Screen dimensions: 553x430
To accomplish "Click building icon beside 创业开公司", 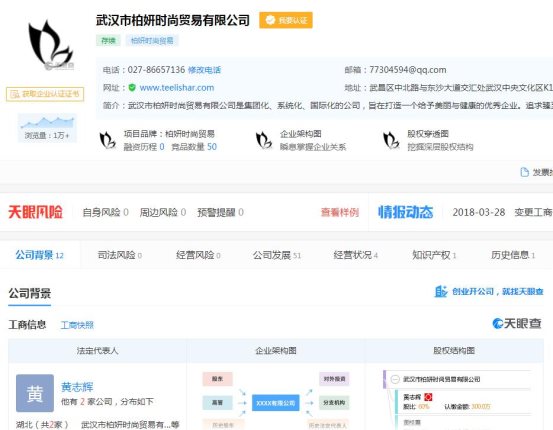I will 441,291.
